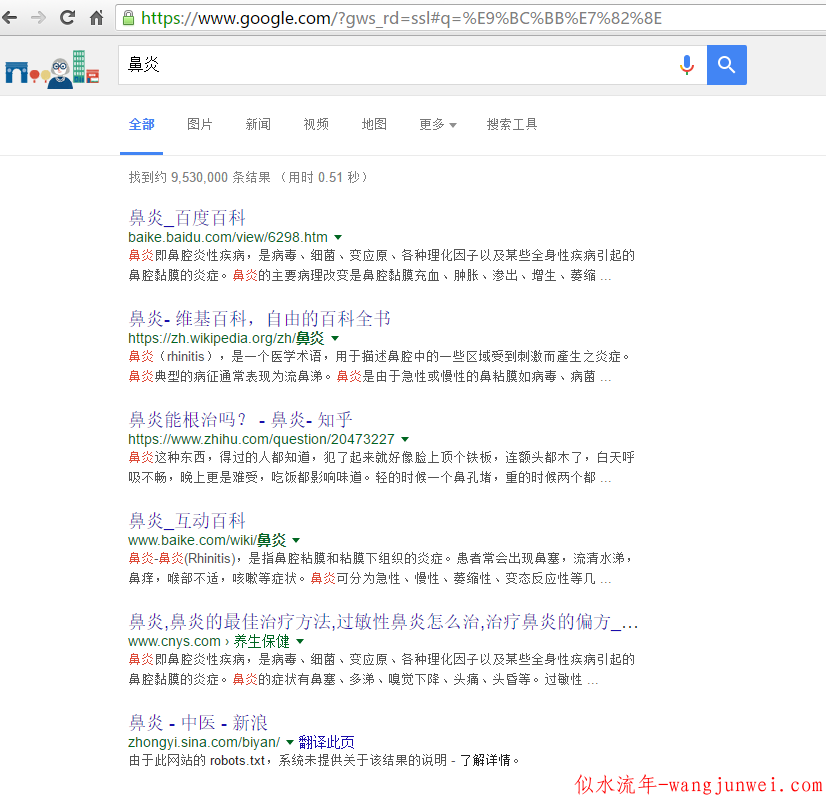Click the green SSL padlock icon
826x795 pixels.
(x=128, y=18)
